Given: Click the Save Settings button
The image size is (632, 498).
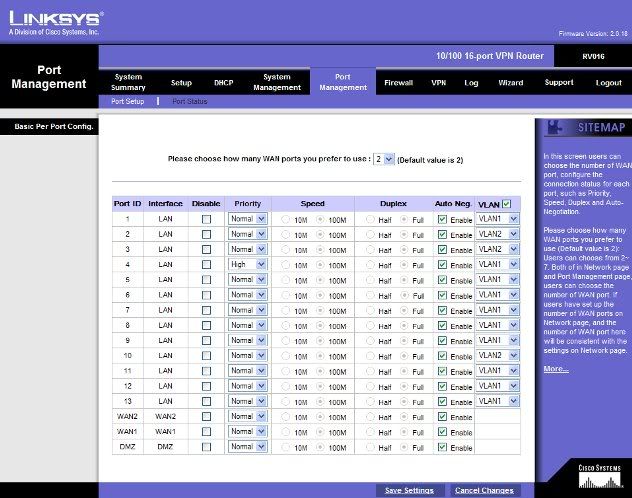Looking at the screenshot, I should 409,491.
